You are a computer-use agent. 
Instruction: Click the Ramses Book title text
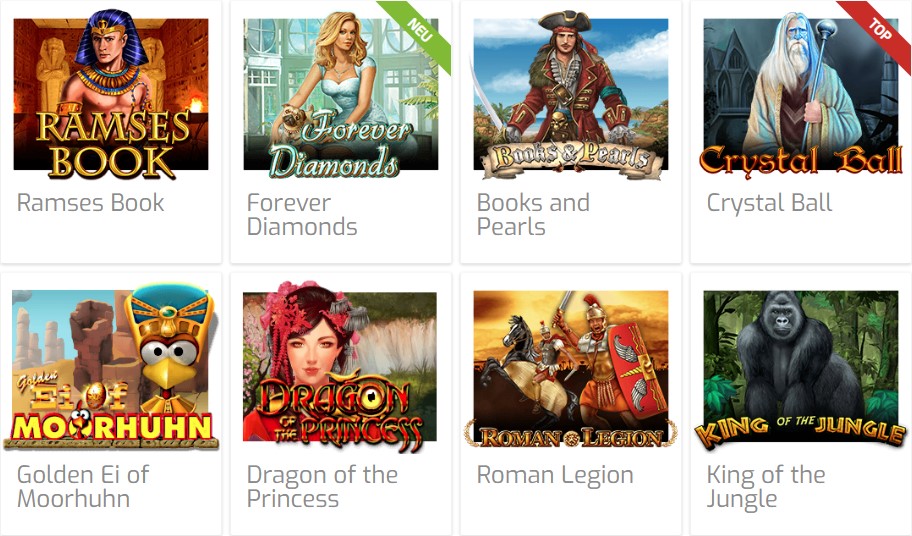pyautogui.click(x=90, y=203)
